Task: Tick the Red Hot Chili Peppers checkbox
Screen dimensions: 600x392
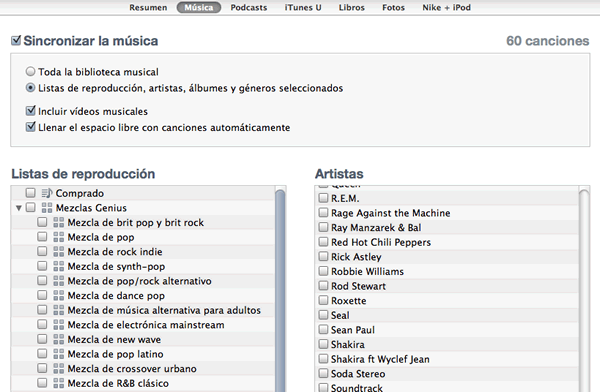Action: tap(323, 242)
